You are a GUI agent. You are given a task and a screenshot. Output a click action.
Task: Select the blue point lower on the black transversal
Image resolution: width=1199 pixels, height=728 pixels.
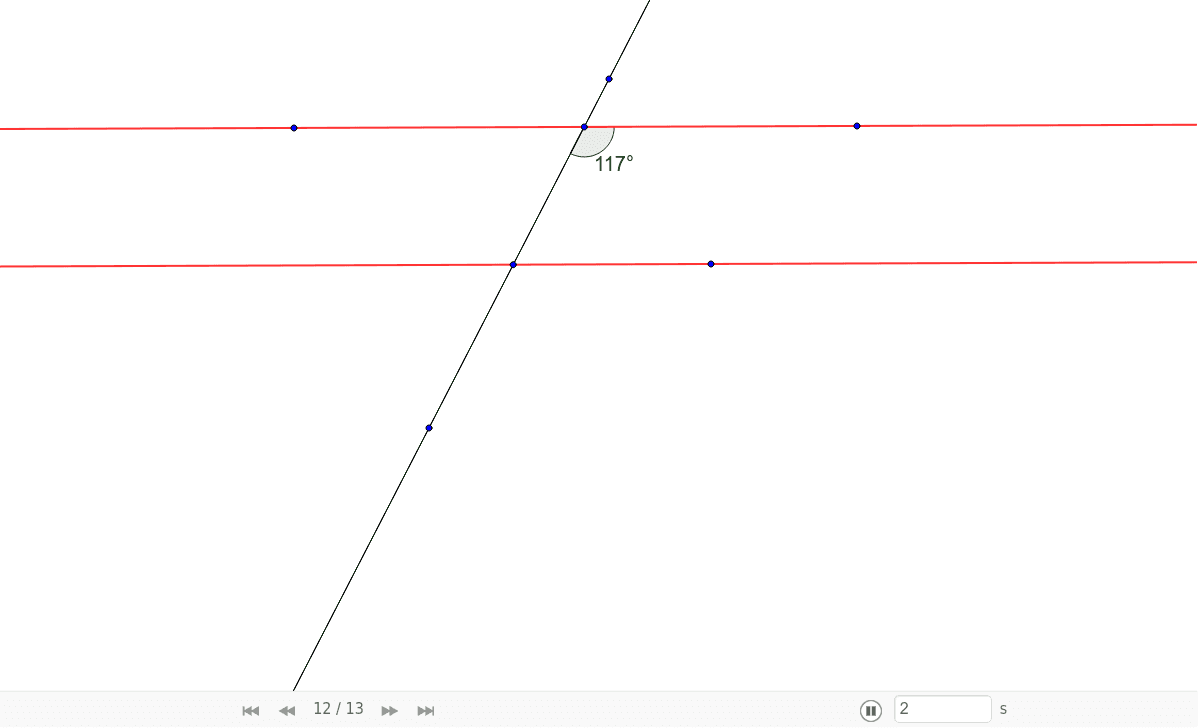(429, 427)
